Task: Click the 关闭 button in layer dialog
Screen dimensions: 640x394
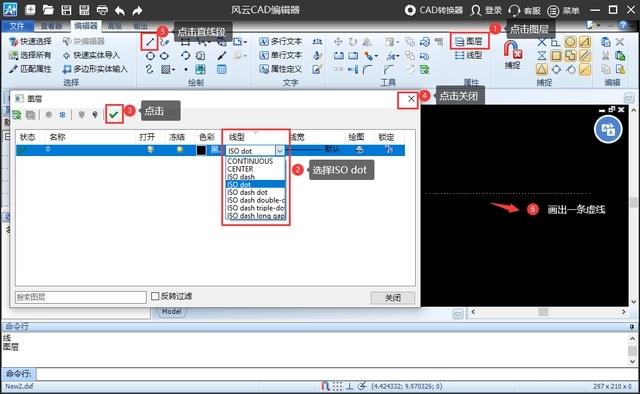Action: pos(393,298)
